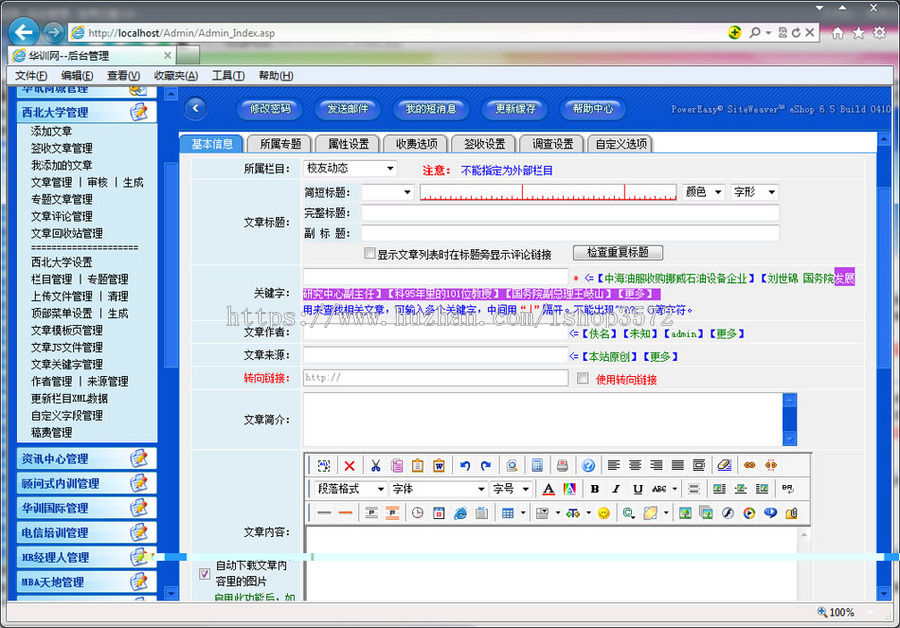Open 文章回收站管理 in sidebar
The width and height of the screenshot is (900, 628).
[67, 233]
